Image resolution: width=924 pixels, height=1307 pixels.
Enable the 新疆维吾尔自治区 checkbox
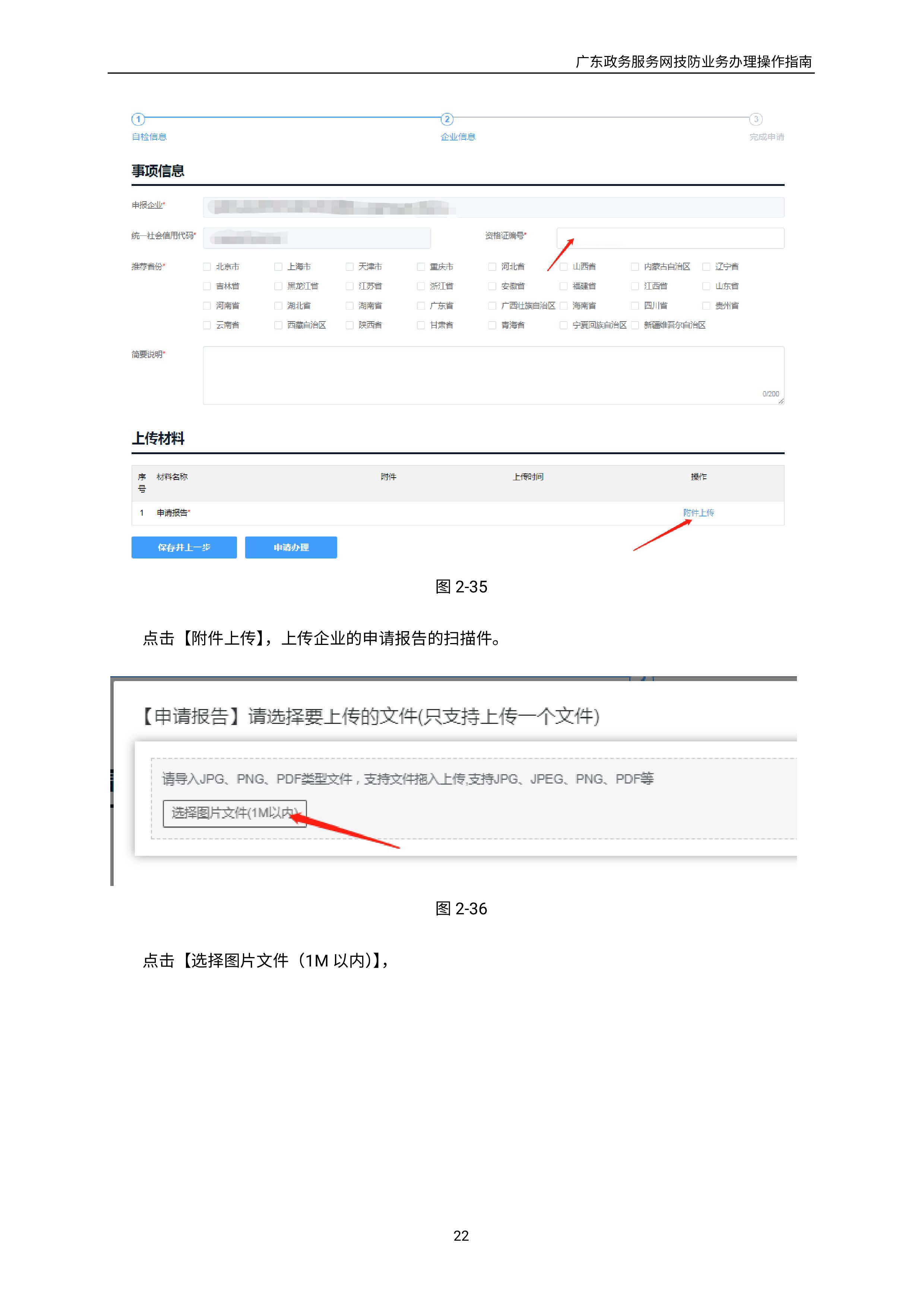tap(635, 325)
